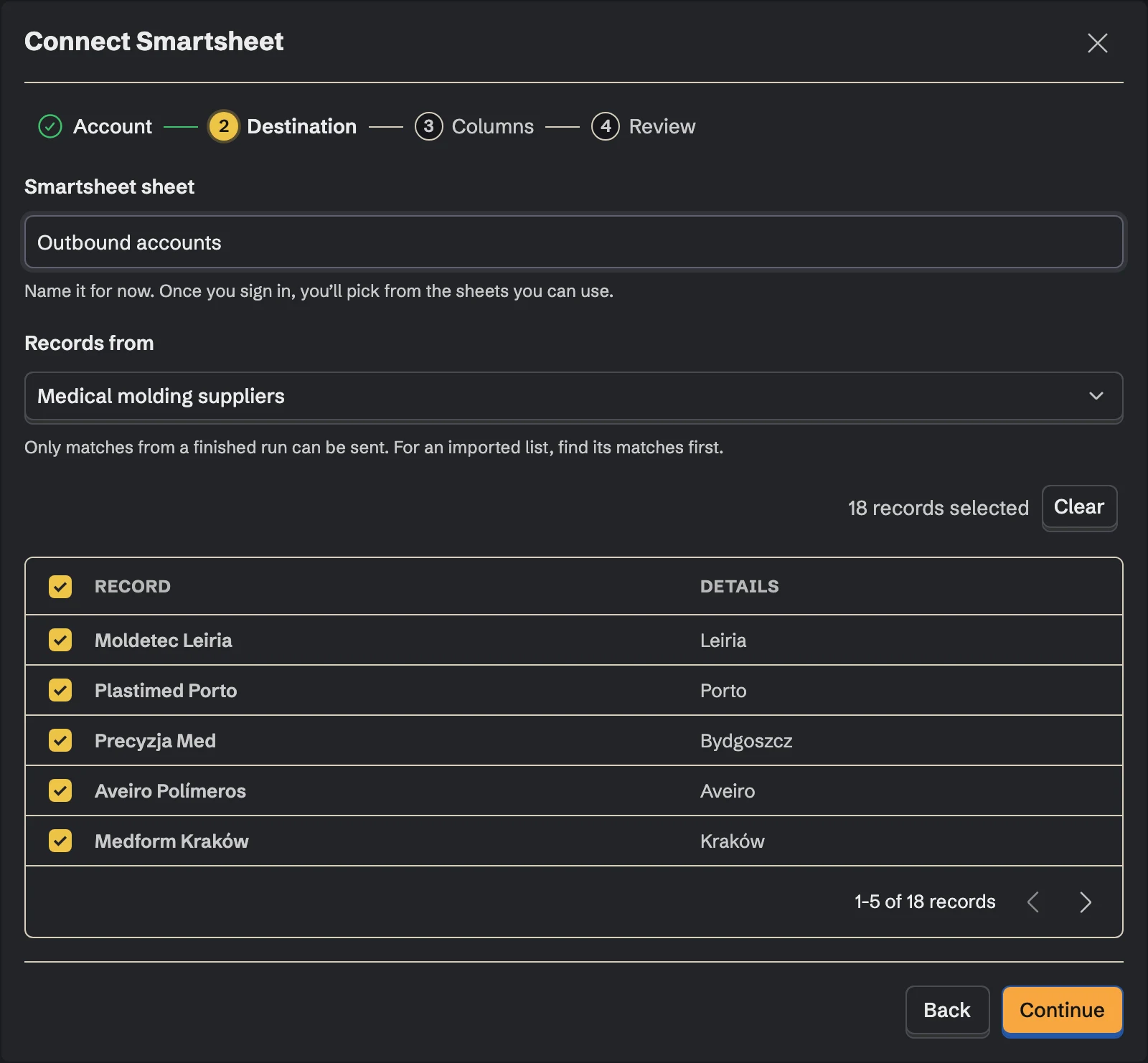The image size is (1148, 1063).
Task: Click the 1-5 of 18 records text
Action: 925,902
